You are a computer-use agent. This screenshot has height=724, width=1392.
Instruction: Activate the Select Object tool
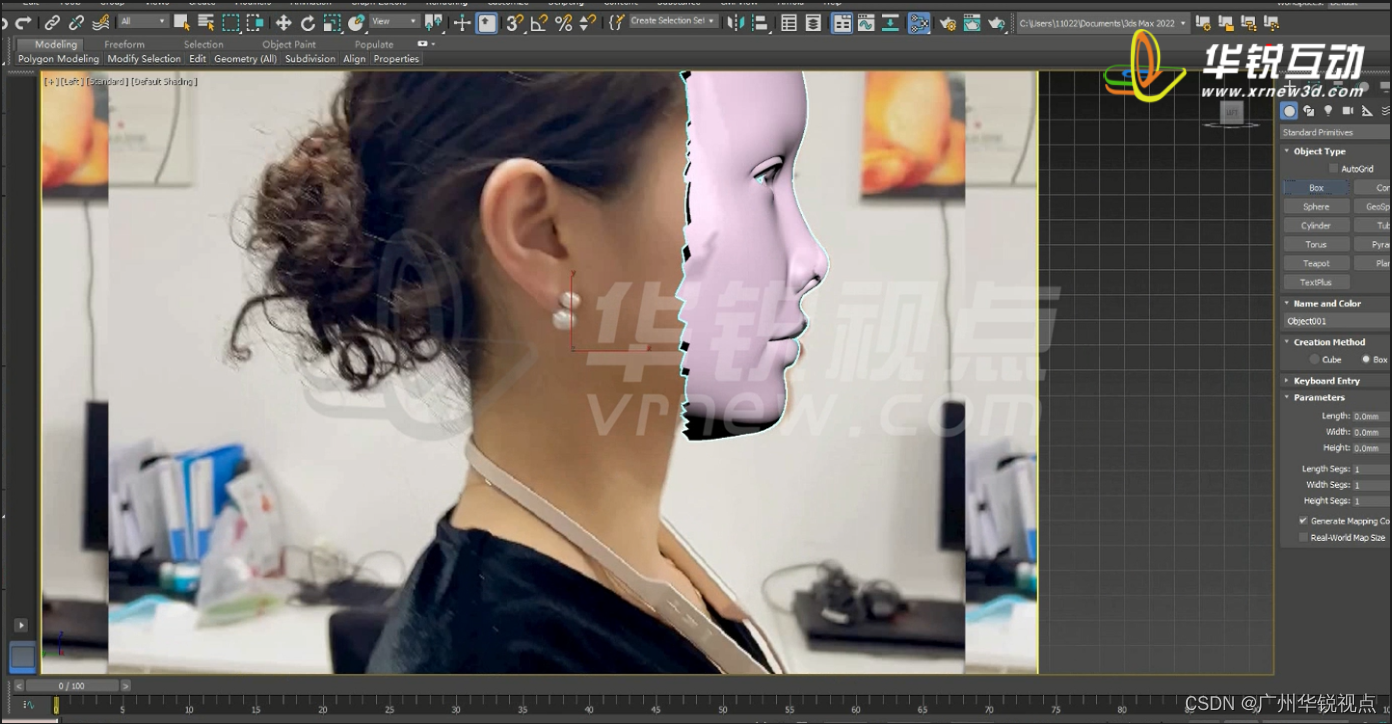coord(182,22)
